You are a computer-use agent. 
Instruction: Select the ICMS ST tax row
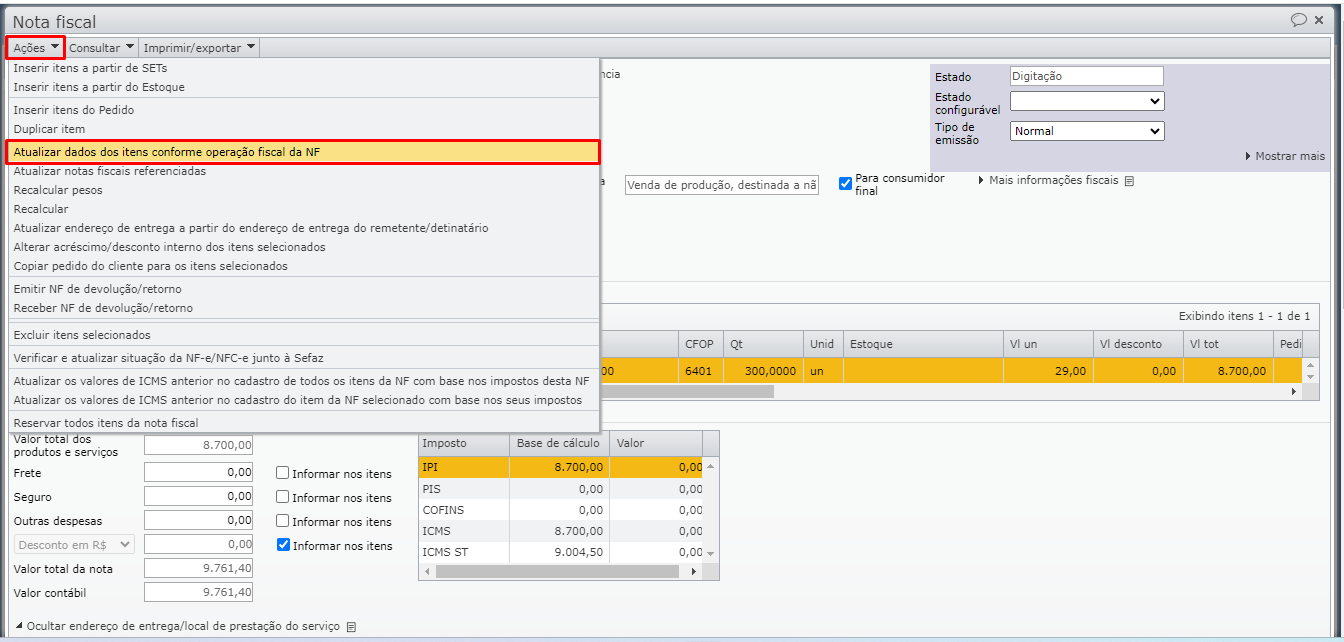pyautogui.click(x=561, y=552)
